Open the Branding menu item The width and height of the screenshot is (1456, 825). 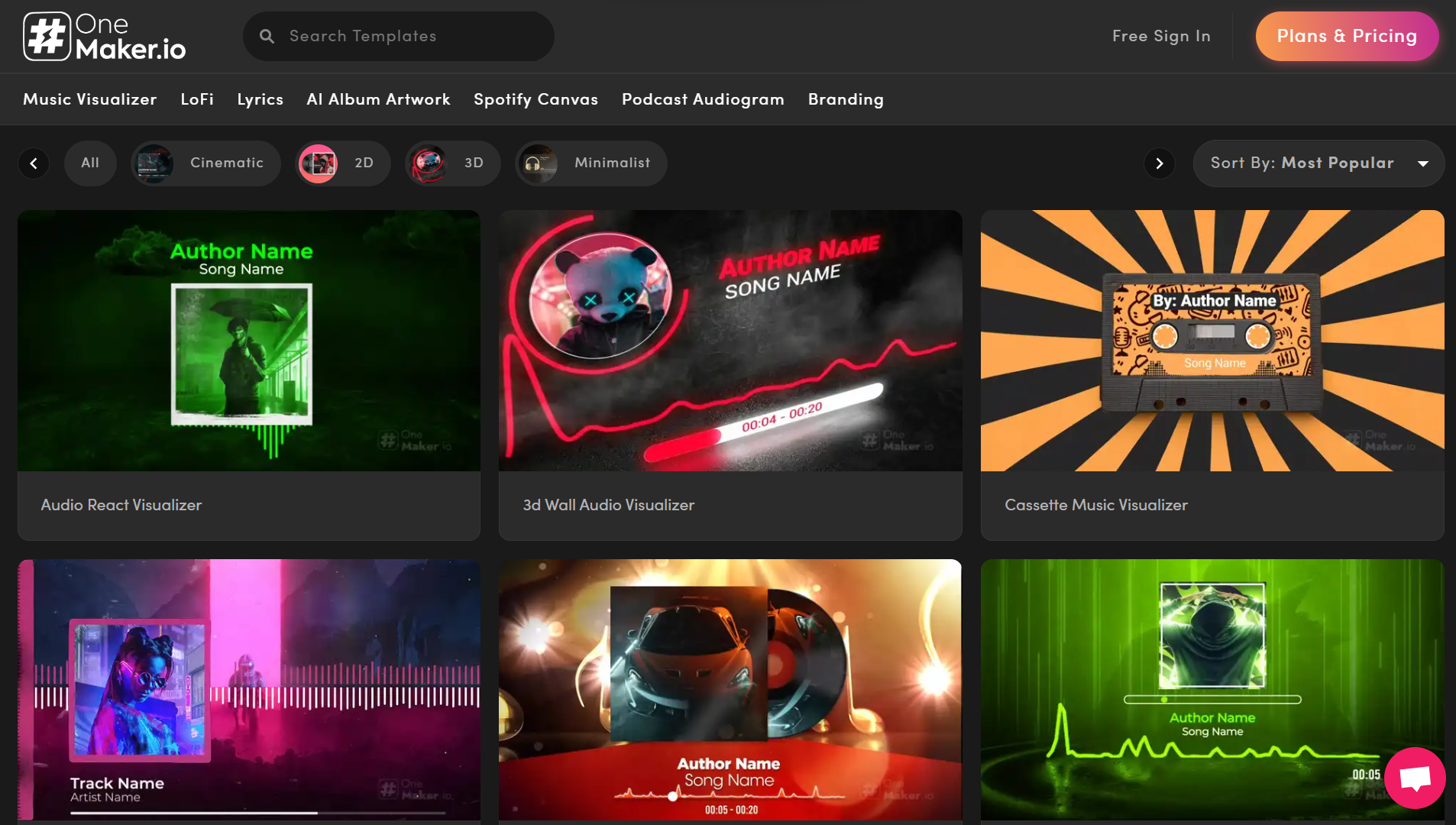[x=846, y=99]
